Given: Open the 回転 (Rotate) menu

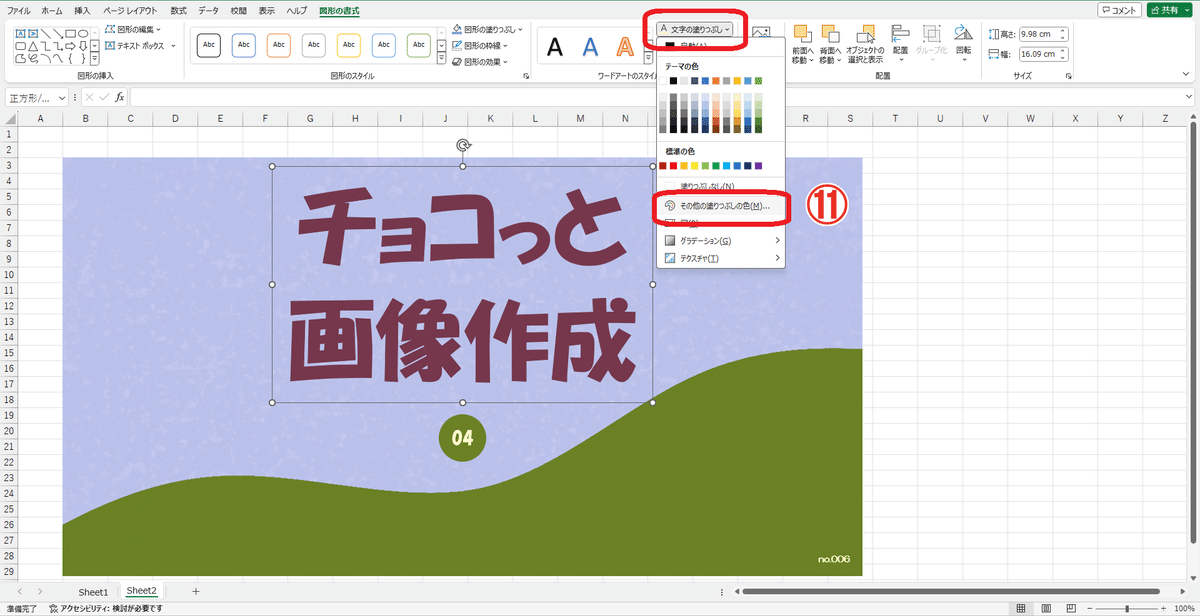Looking at the screenshot, I should [x=963, y=44].
